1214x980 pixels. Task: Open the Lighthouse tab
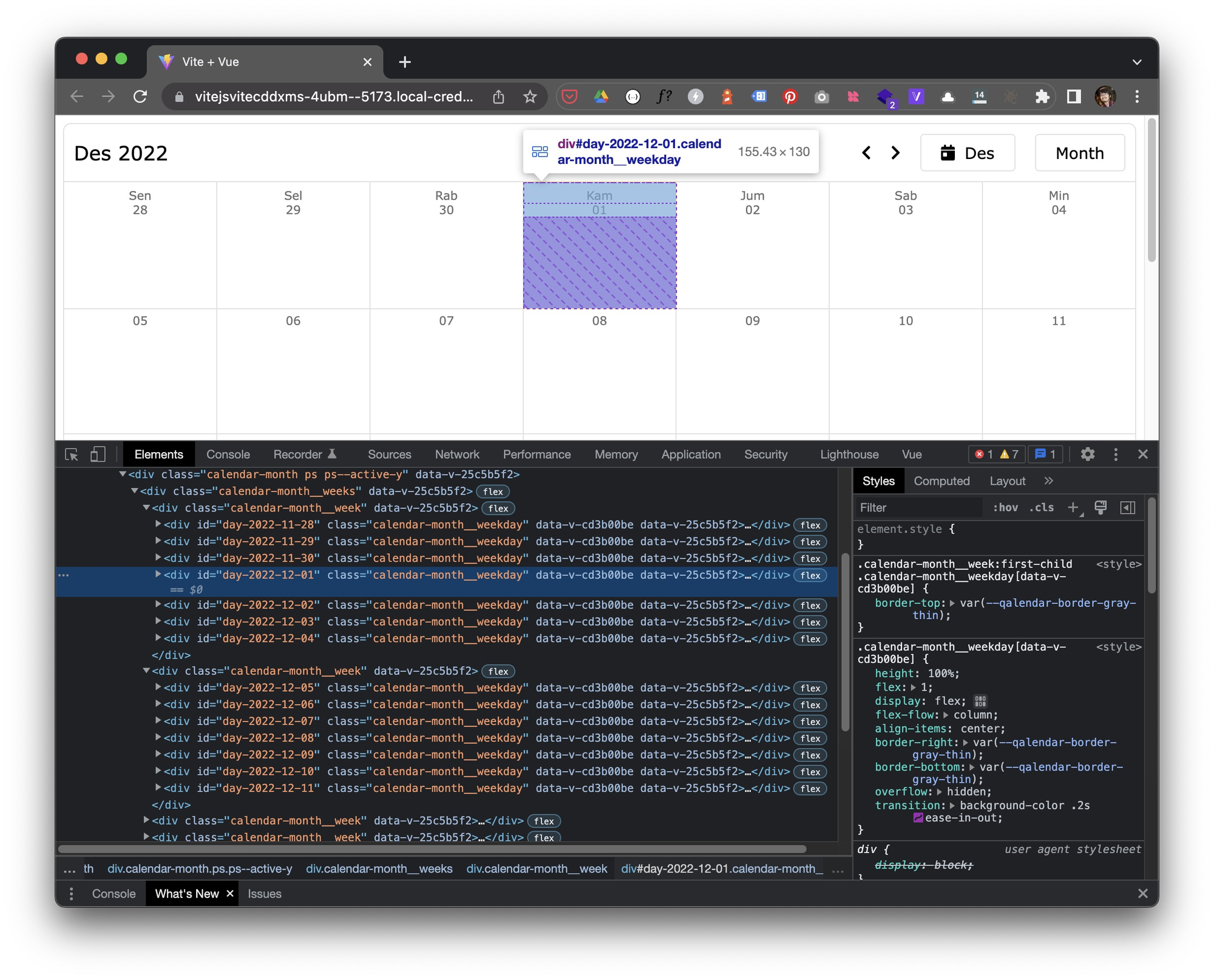849,455
